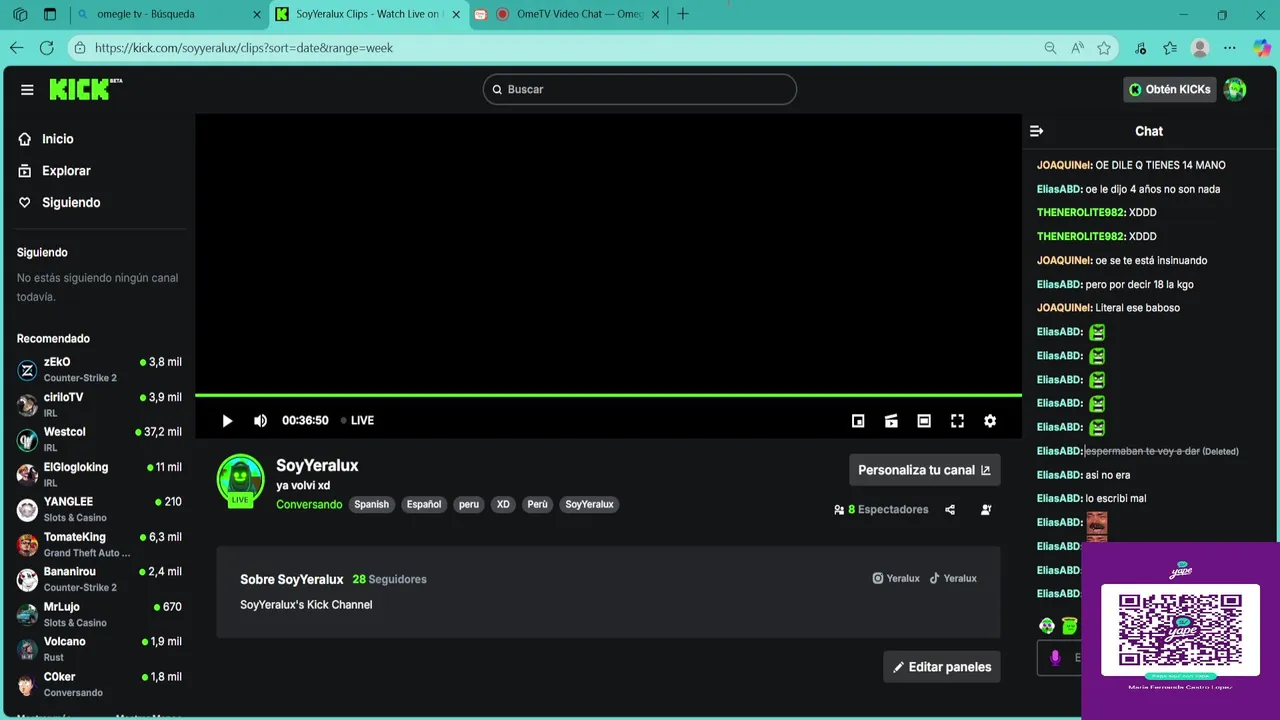Select the Español tag
1280x720 pixels.
coord(424,505)
